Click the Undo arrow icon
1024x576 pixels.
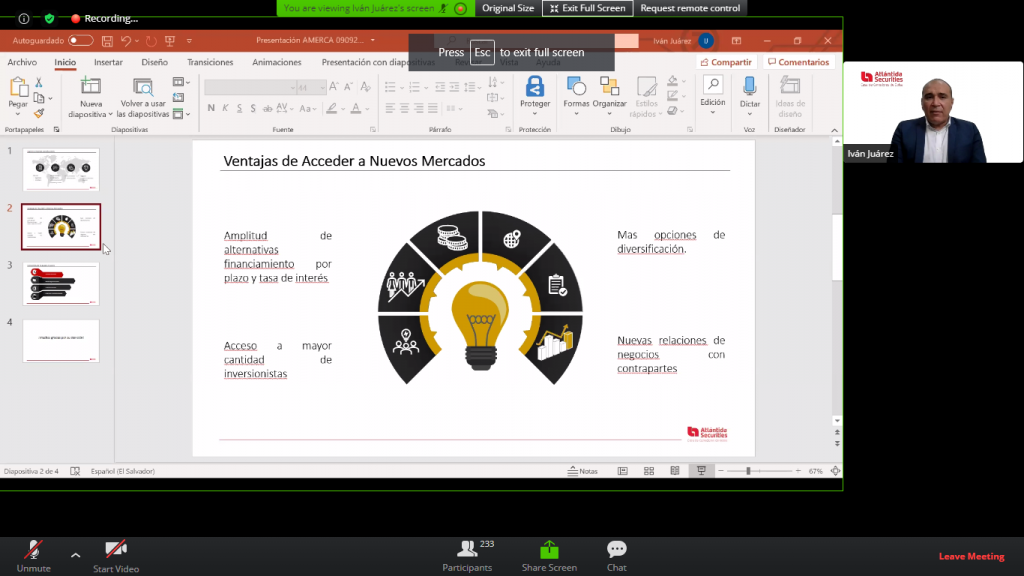[125, 40]
